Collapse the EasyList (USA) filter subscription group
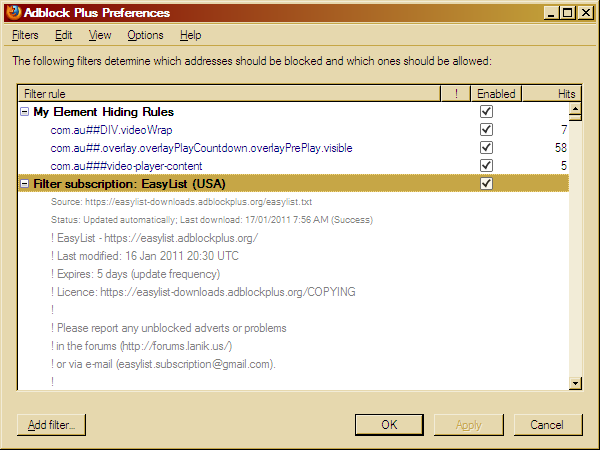This screenshot has width=600, height=450. [x=24, y=184]
